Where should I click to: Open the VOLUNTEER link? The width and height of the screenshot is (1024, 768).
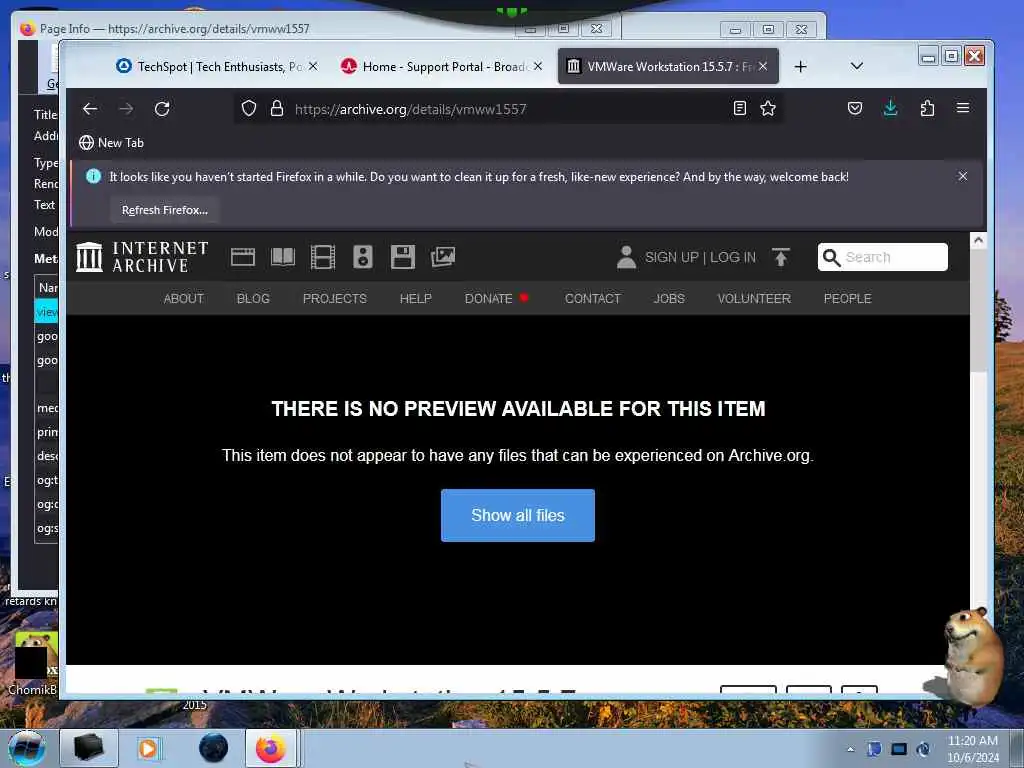pyautogui.click(x=754, y=298)
